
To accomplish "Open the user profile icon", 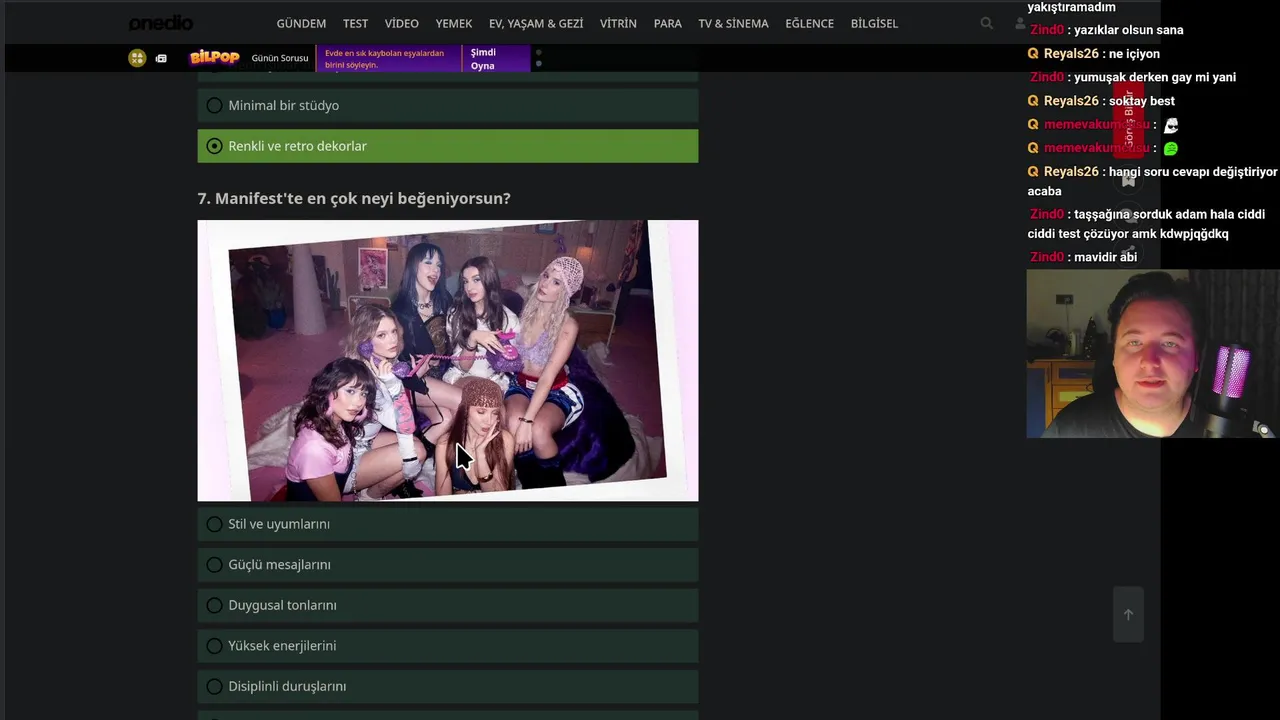I will [x=1019, y=23].
